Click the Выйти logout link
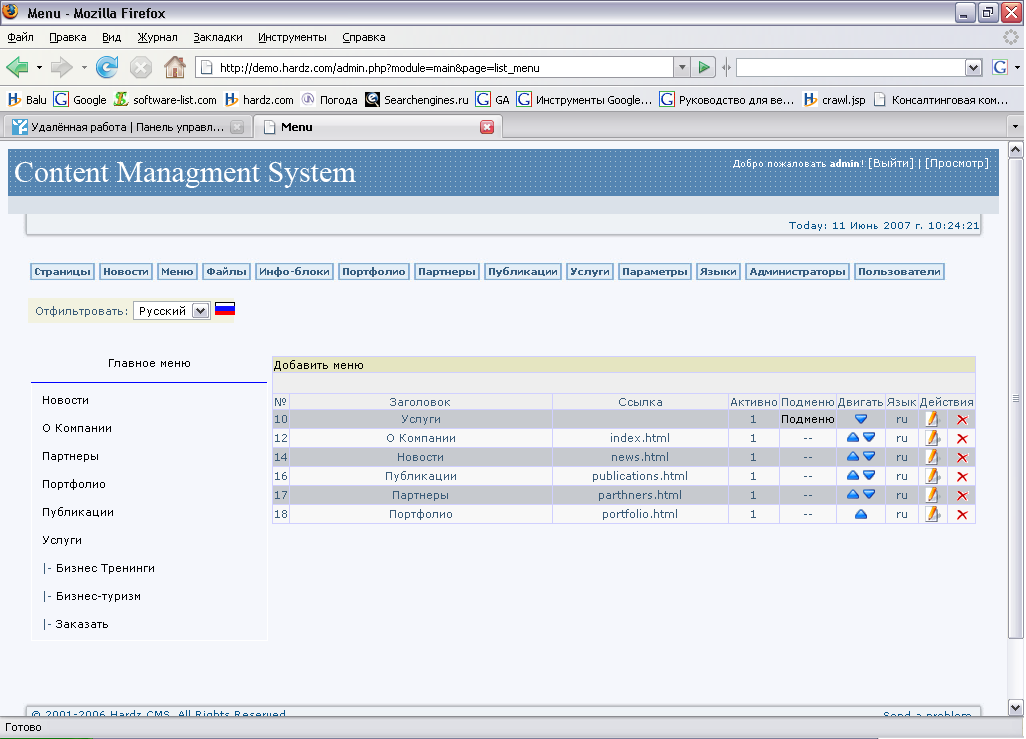This screenshot has height=739, width=1026. point(889,163)
